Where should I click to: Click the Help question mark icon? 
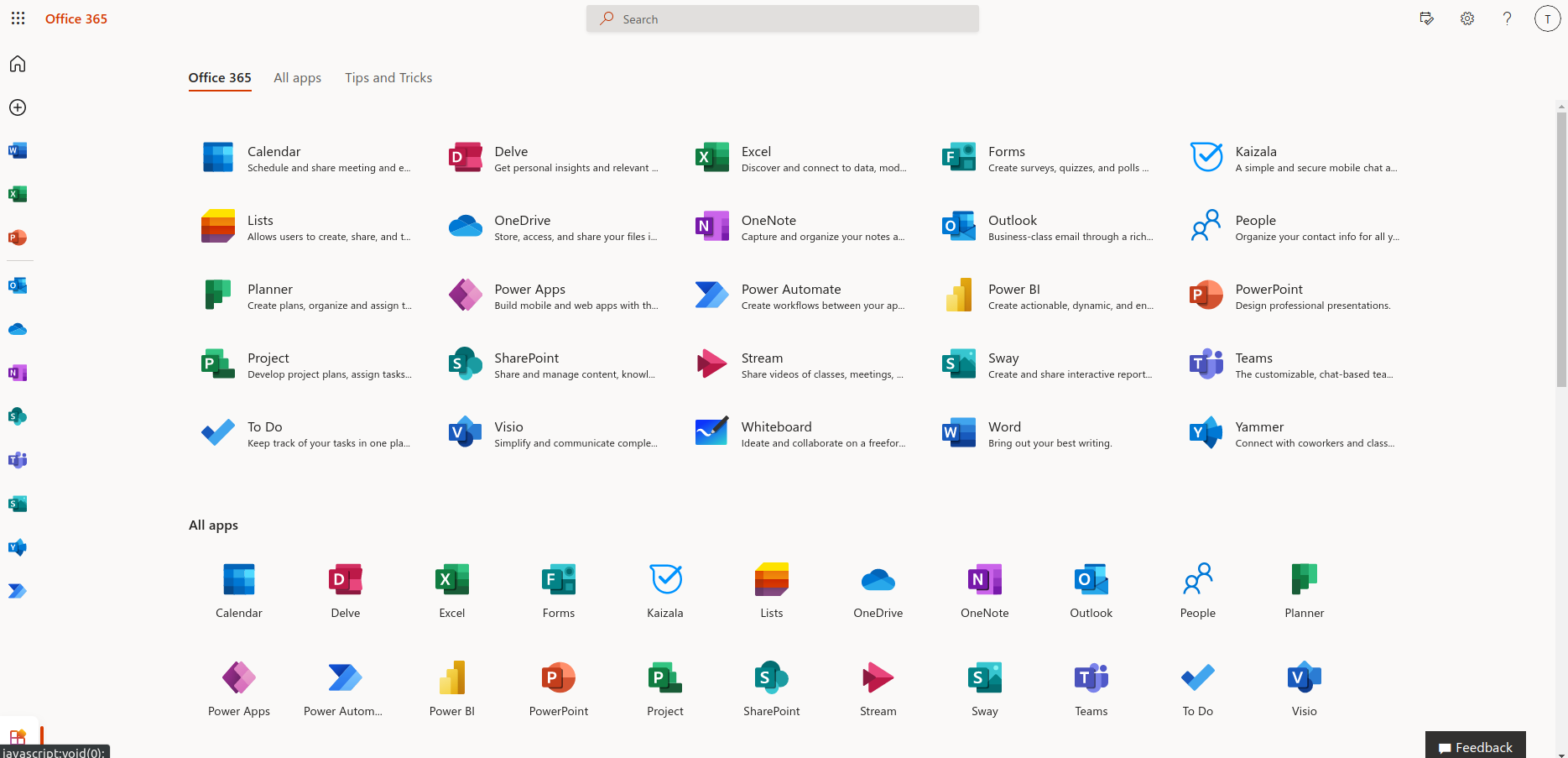click(1507, 18)
